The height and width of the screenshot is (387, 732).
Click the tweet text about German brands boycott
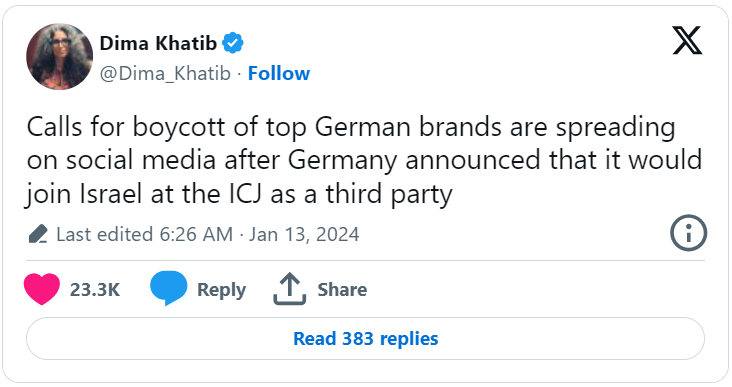[364, 160]
